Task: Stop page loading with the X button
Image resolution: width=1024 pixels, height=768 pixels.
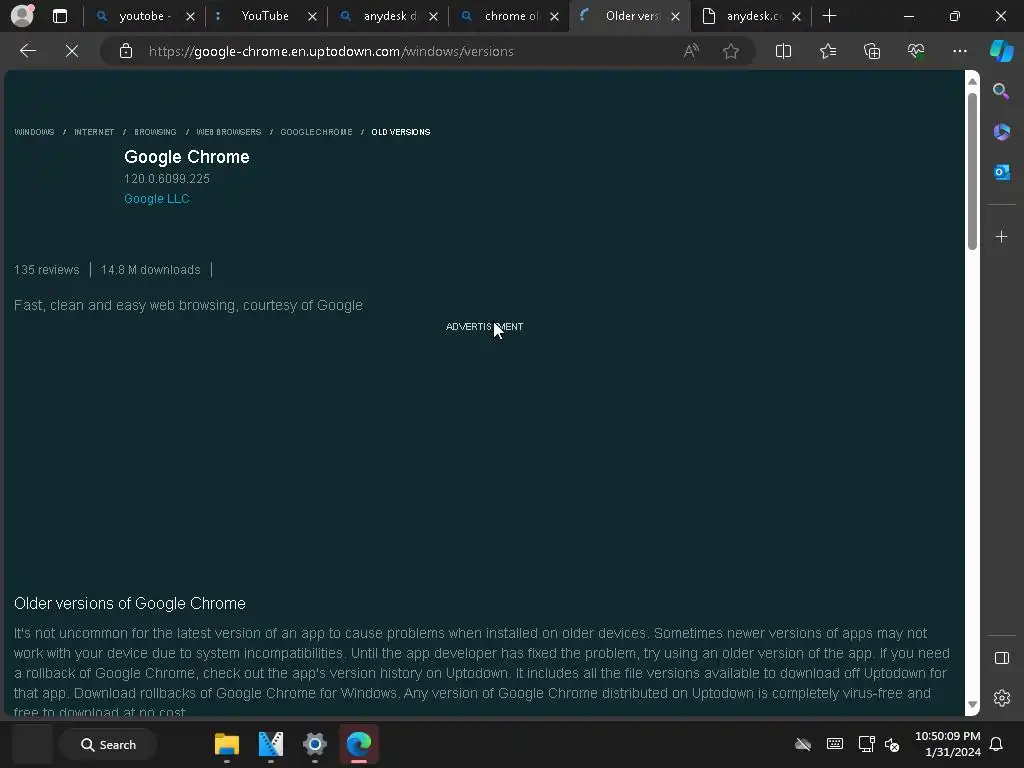Action: (72, 51)
